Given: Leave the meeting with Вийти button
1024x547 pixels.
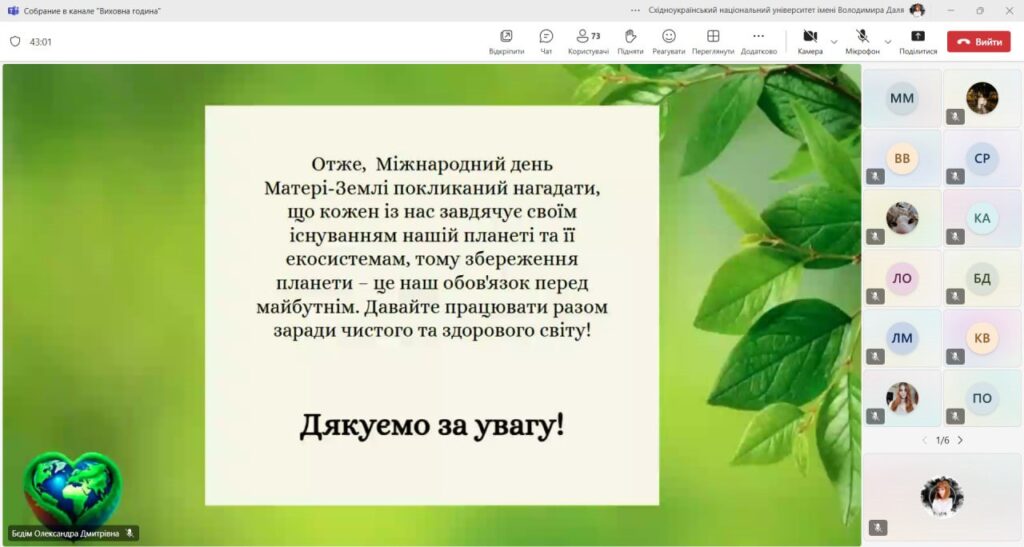Looking at the screenshot, I should tap(979, 42).
